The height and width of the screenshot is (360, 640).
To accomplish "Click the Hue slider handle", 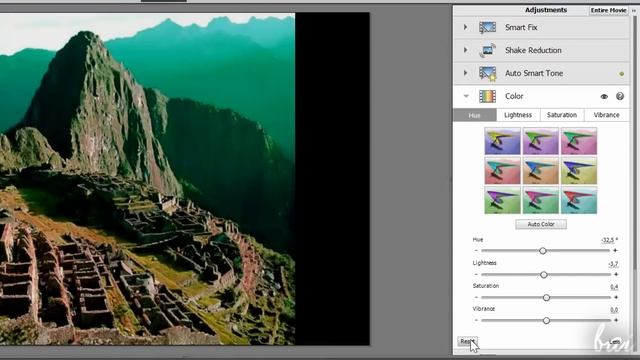I will tap(542, 251).
